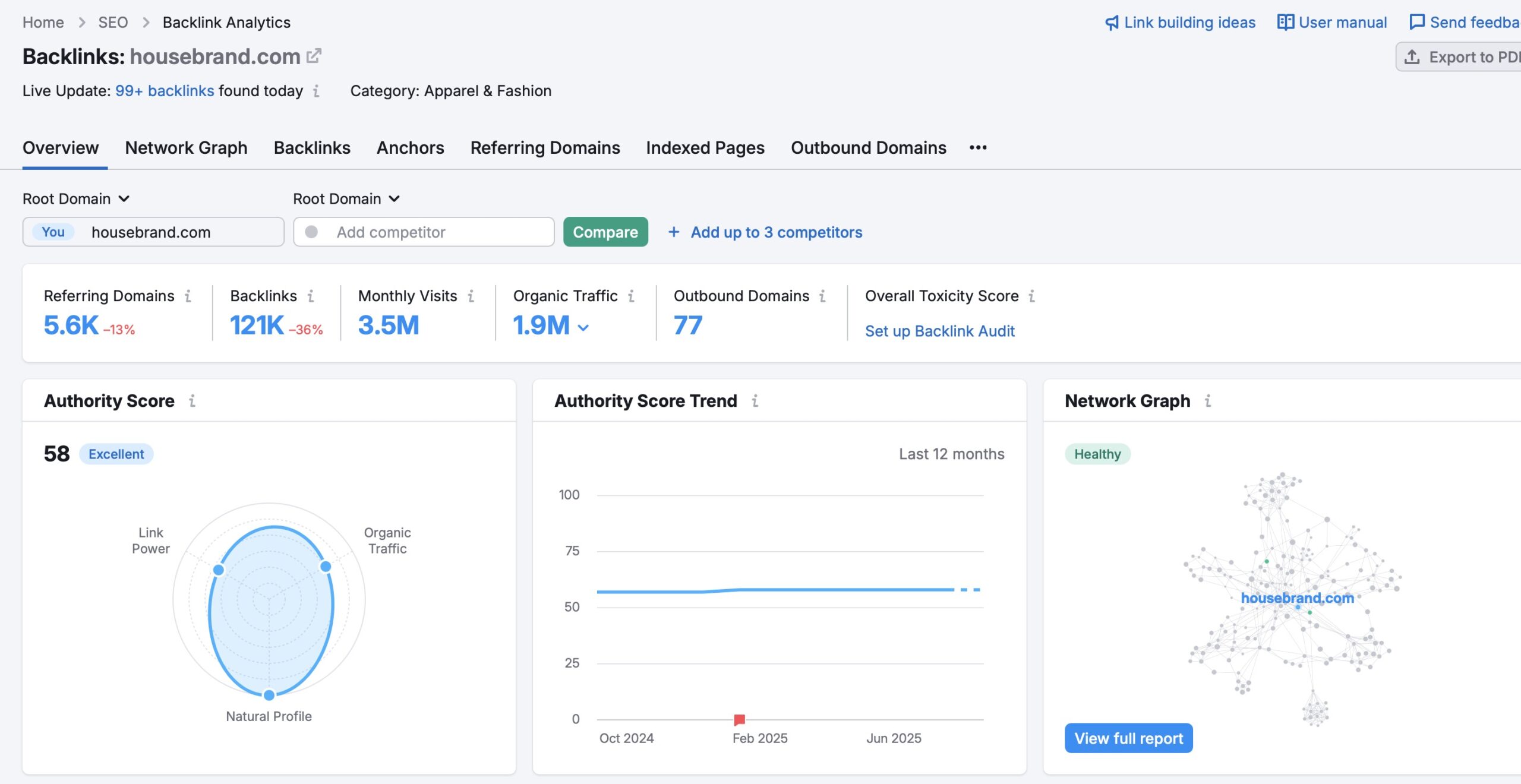The width and height of the screenshot is (1521, 784).
Task: Click the Send feedback chat icon
Action: (x=1417, y=22)
